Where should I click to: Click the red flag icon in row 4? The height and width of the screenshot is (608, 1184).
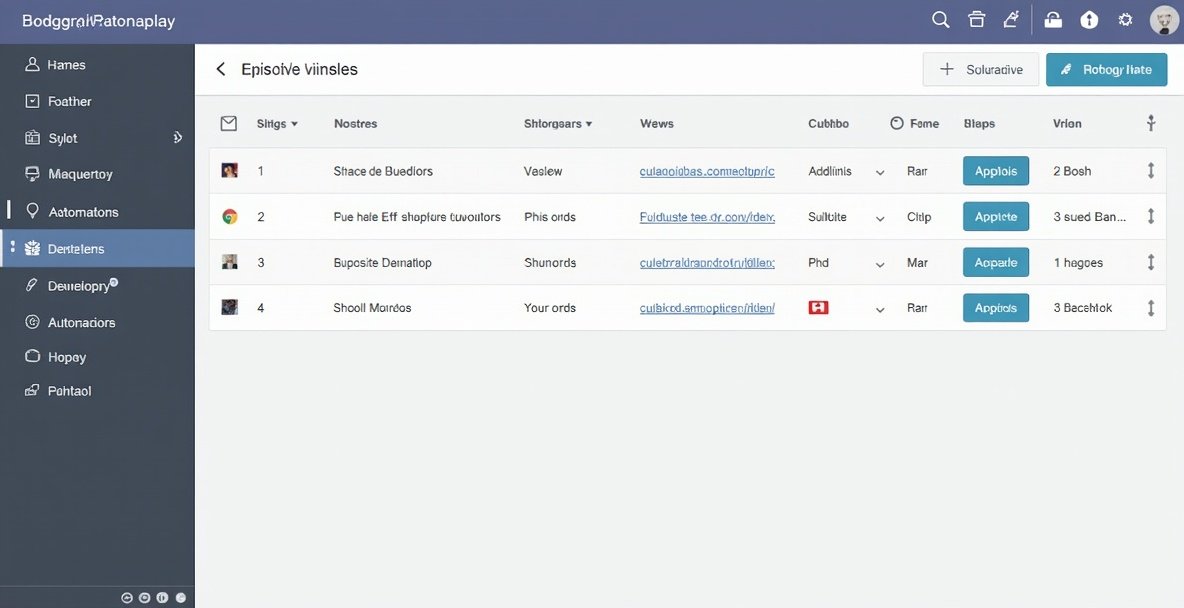coord(818,308)
